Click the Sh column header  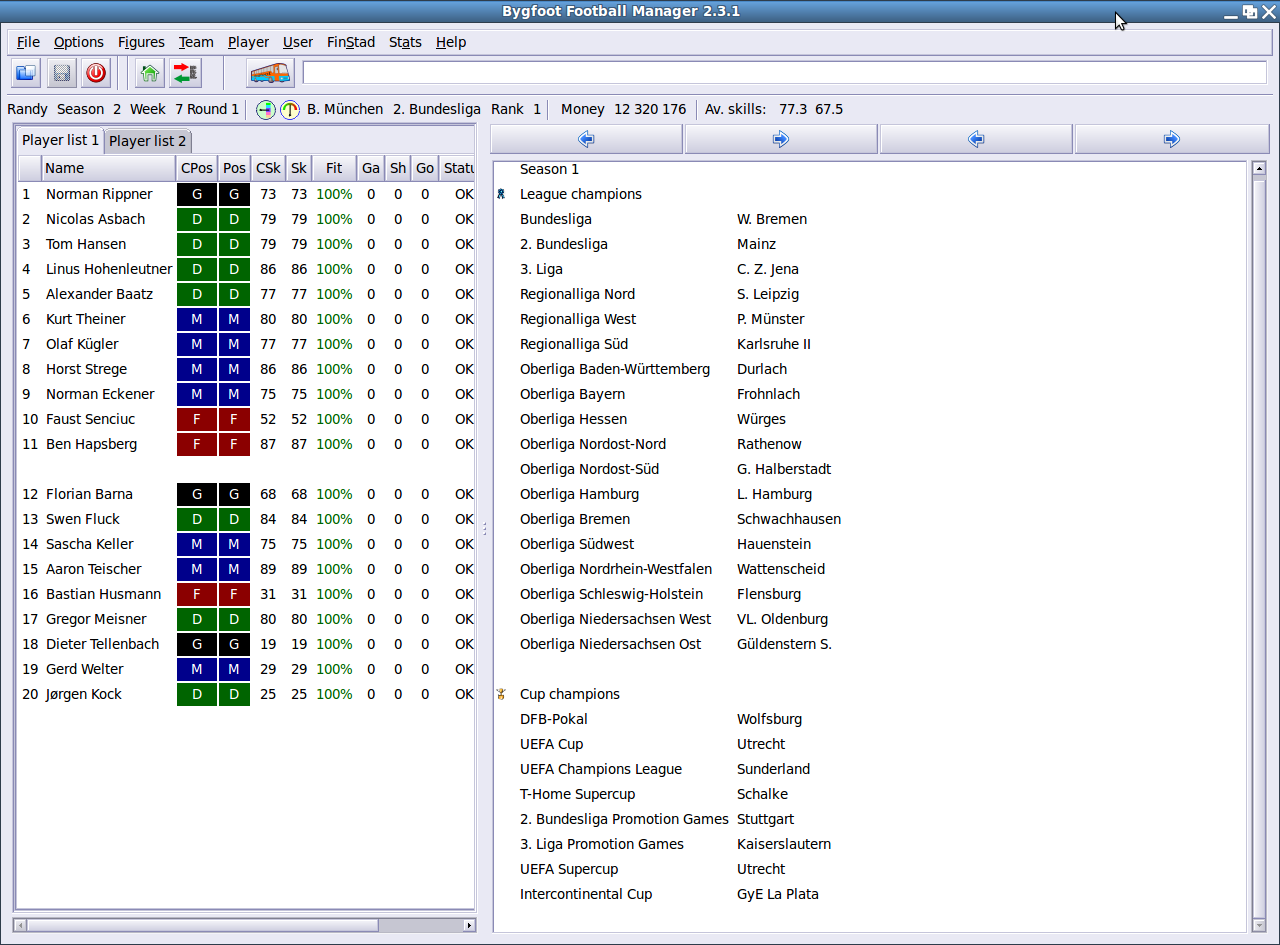pyautogui.click(x=398, y=168)
